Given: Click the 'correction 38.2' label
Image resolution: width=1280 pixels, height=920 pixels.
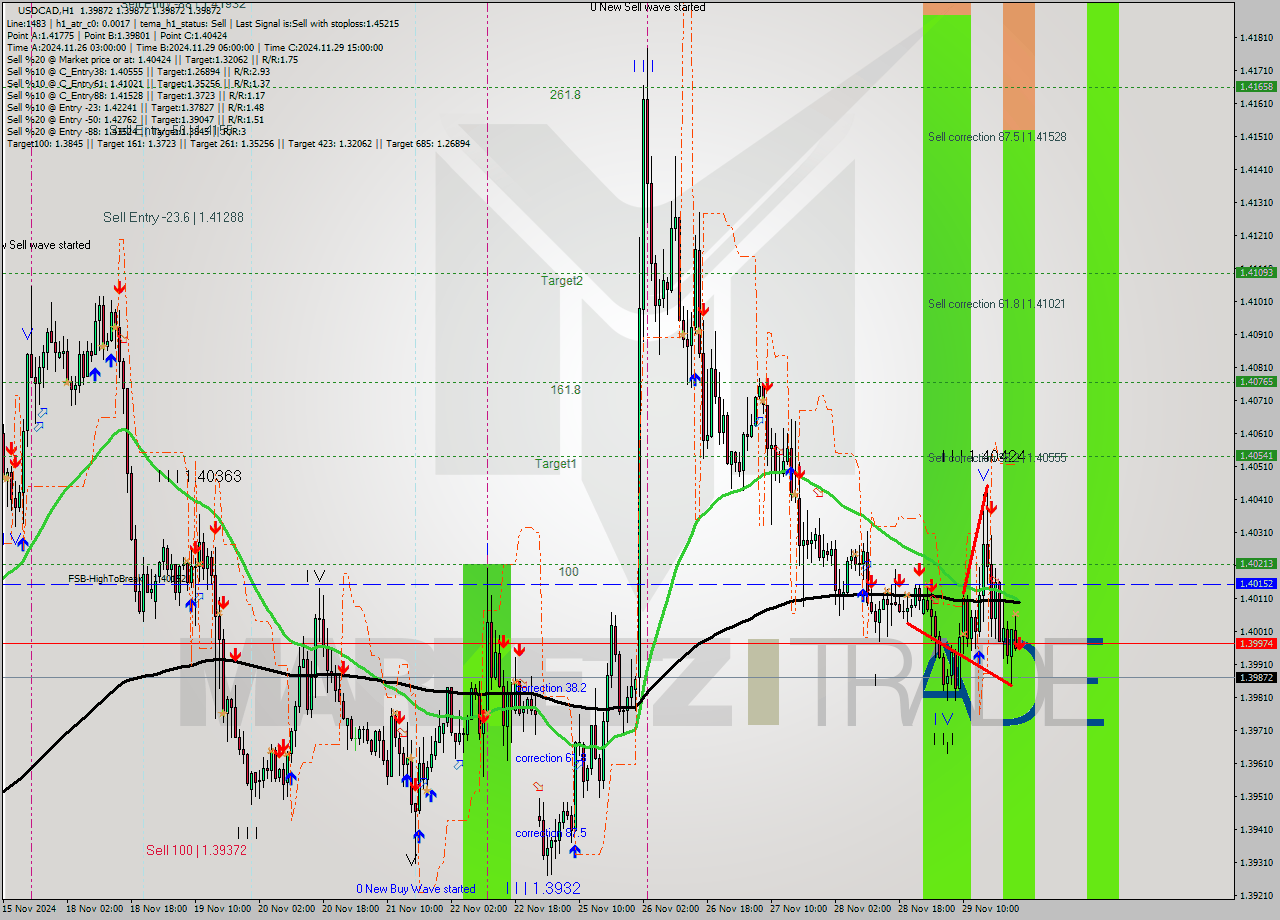Looking at the screenshot, I should (550, 688).
